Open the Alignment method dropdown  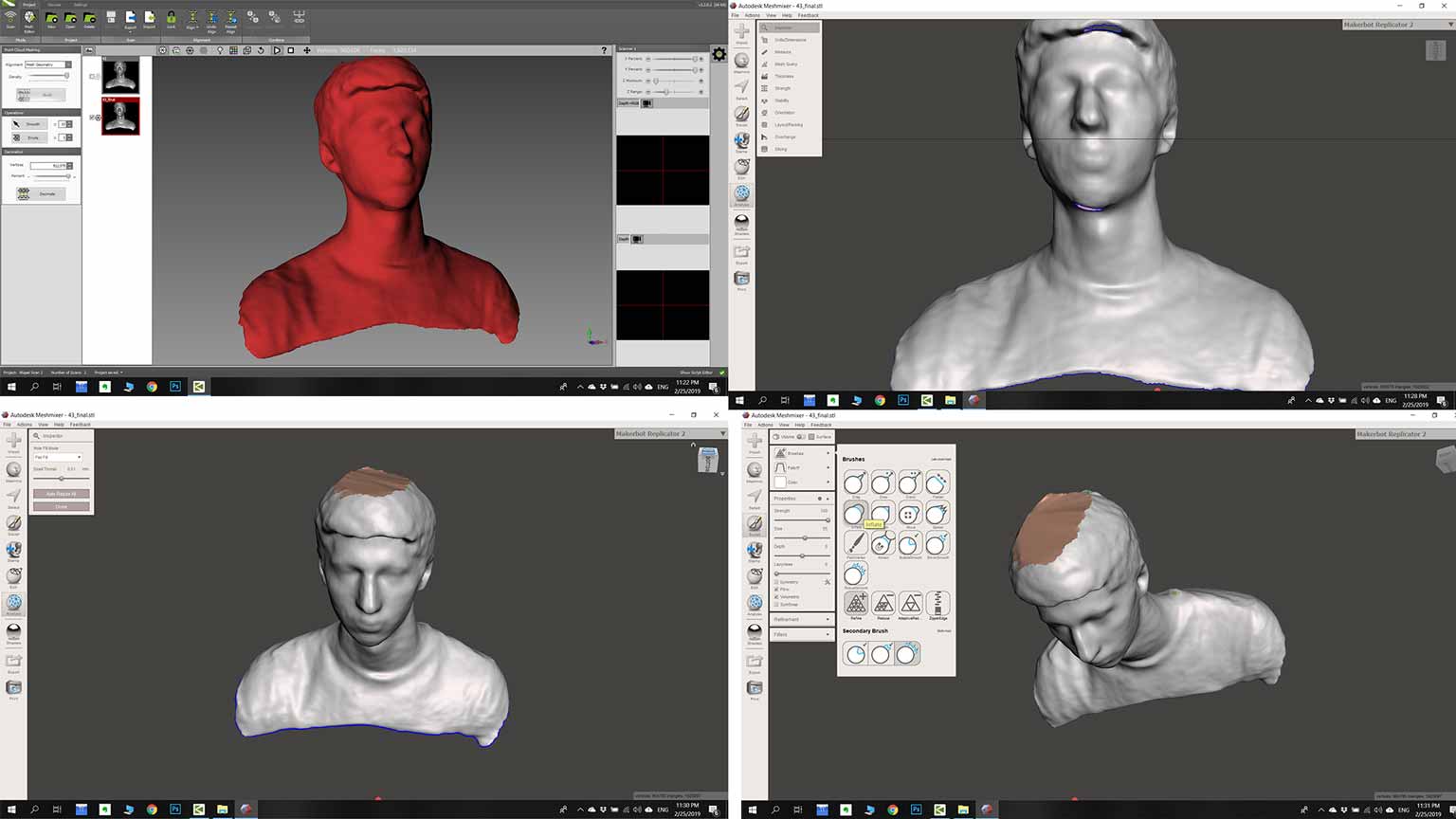48,64
